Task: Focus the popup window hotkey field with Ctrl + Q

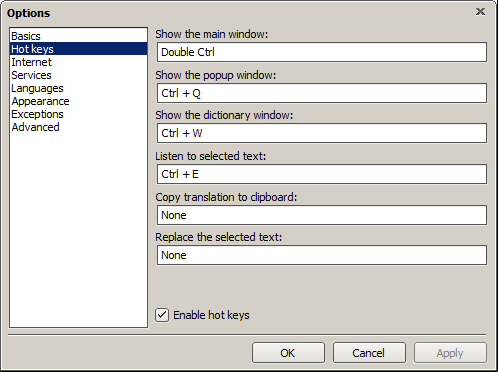Action: tap(322, 93)
